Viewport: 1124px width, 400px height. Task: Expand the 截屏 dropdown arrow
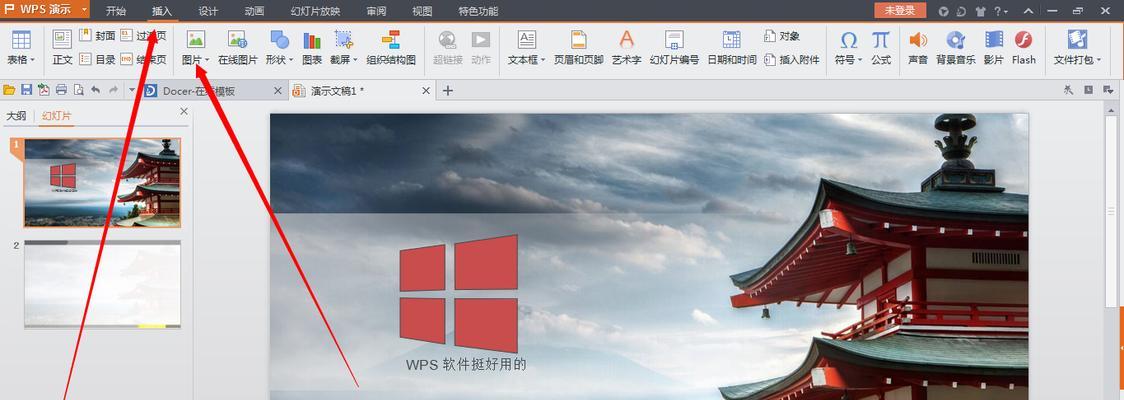click(355, 60)
